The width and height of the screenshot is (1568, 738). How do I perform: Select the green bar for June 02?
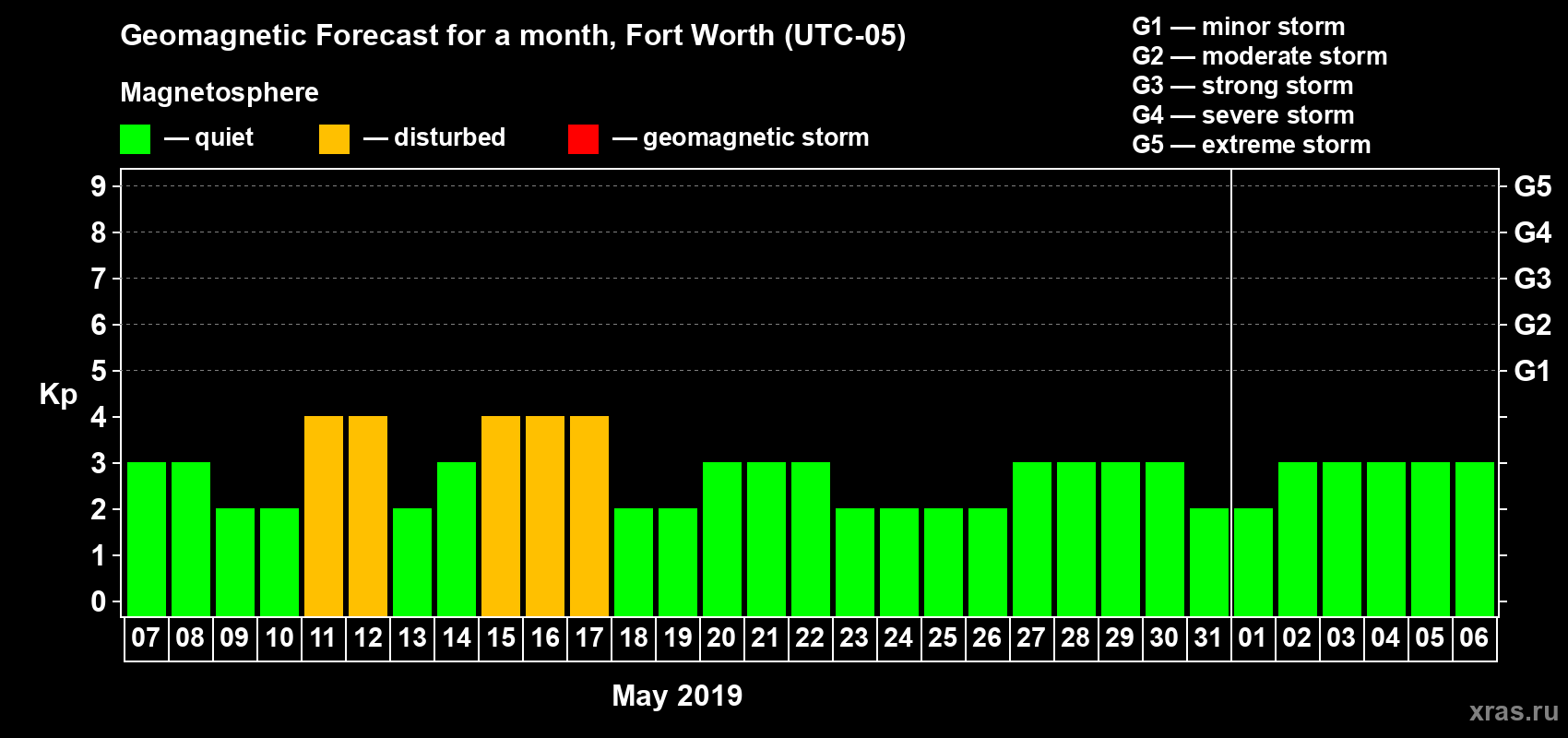(1298, 540)
